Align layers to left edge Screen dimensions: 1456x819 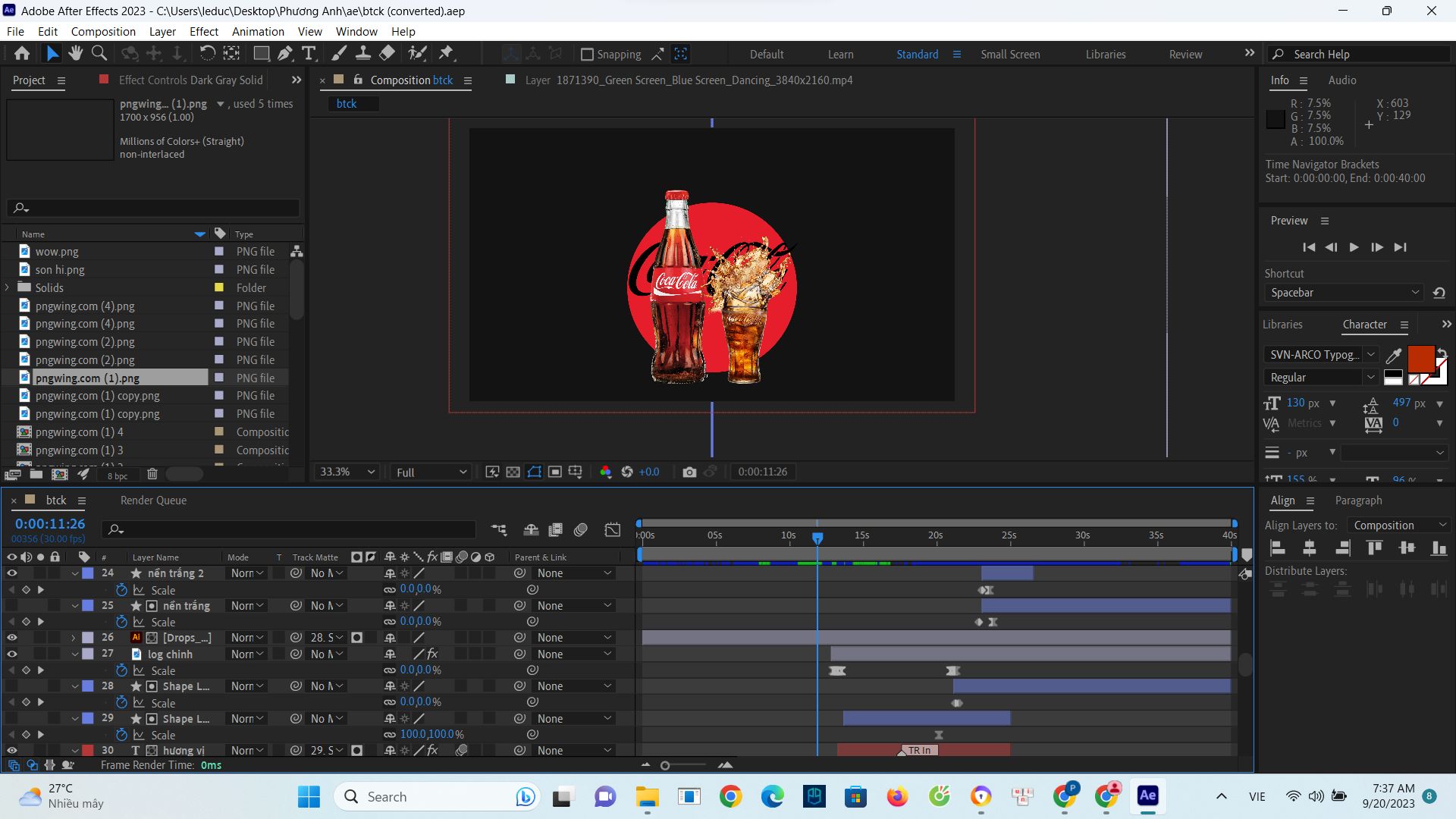tap(1278, 548)
